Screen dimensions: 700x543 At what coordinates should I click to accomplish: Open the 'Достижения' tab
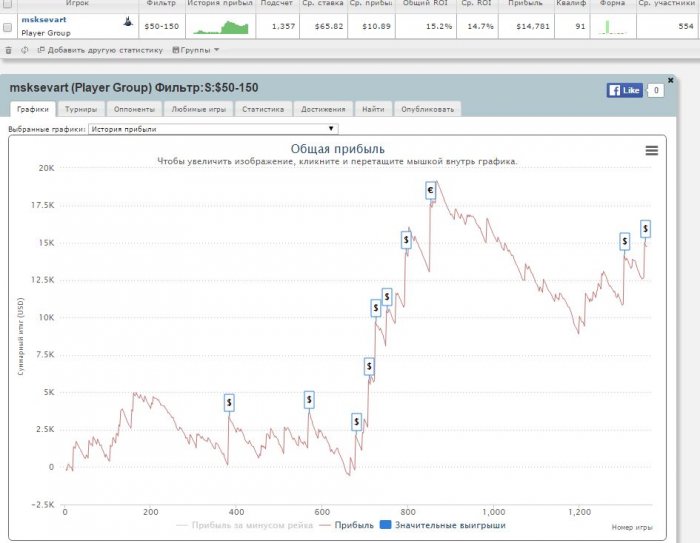point(322,110)
